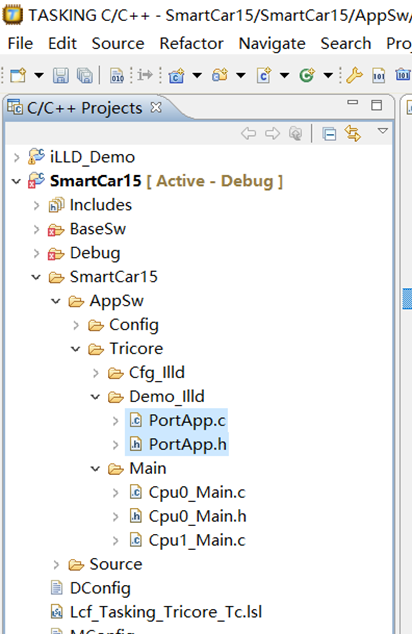Select Lcf_Tasking_Tricore_Tc.lsl file

pyautogui.click(x=166, y=612)
